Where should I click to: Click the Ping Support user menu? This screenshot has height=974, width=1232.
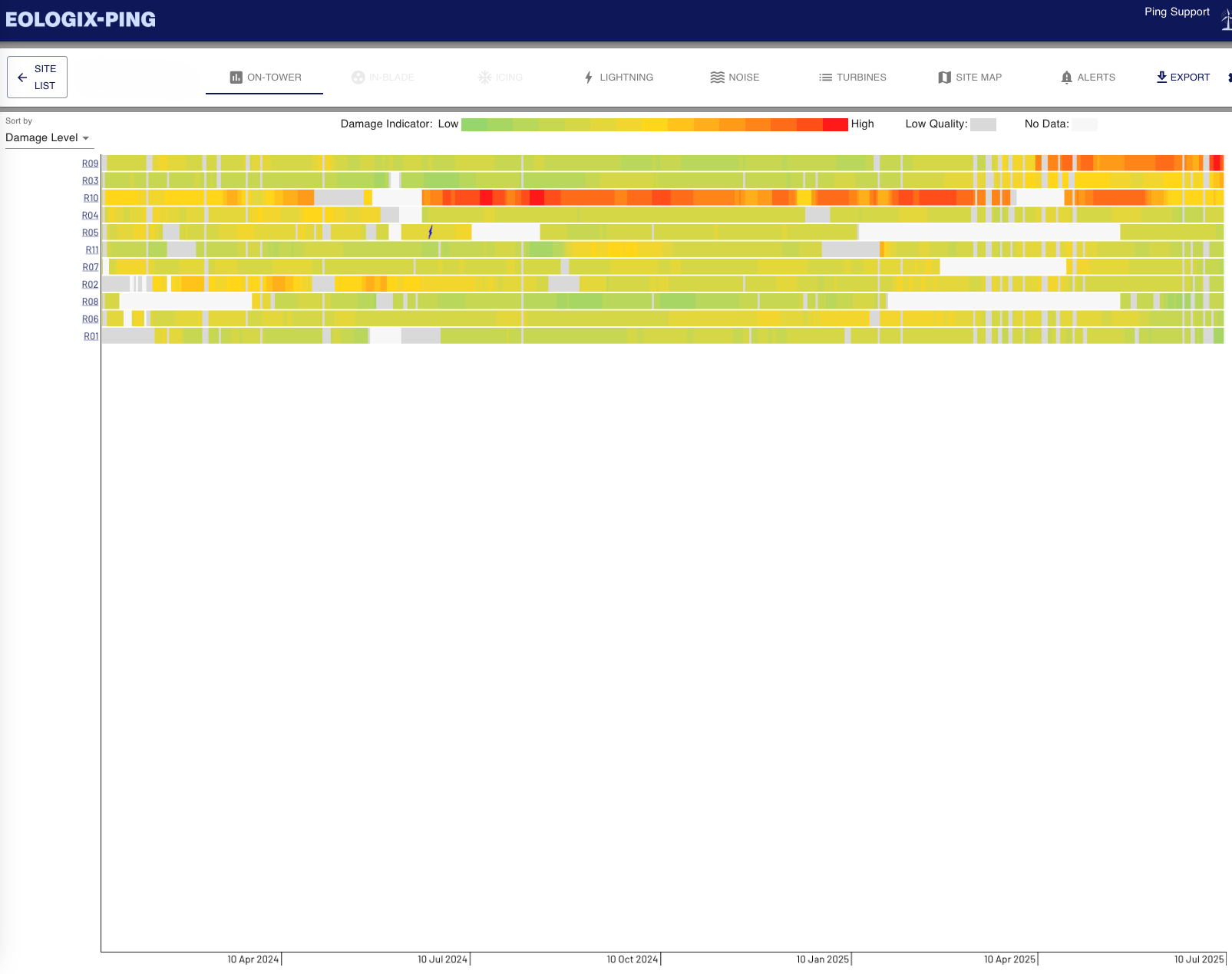pyautogui.click(x=1177, y=12)
